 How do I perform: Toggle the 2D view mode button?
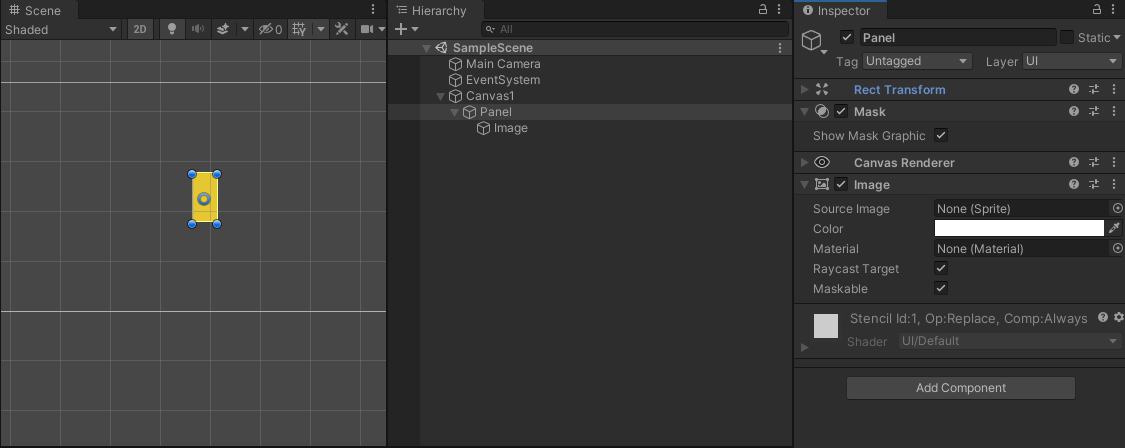pos(140,29)
